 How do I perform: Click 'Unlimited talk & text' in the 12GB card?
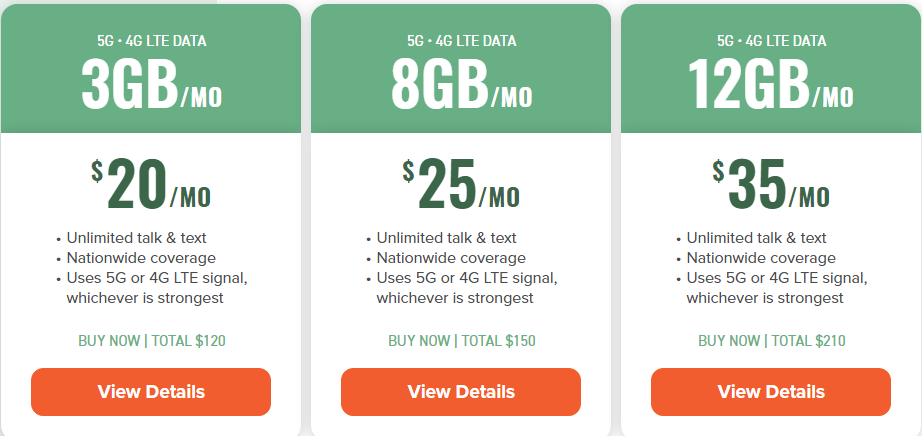(x=757, y=238)
